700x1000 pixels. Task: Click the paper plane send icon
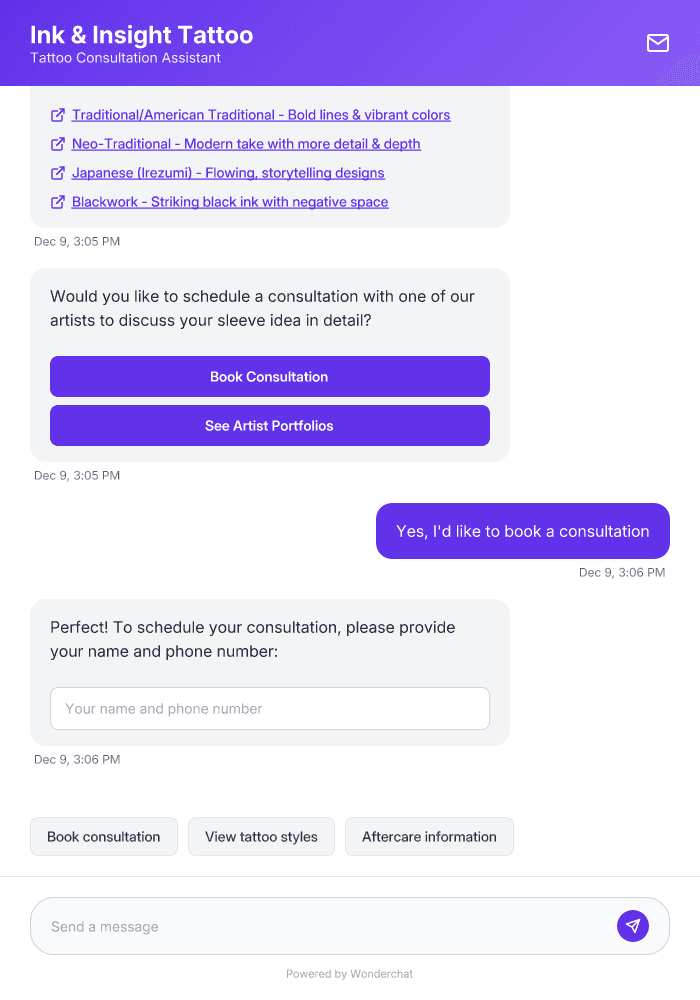633,925
